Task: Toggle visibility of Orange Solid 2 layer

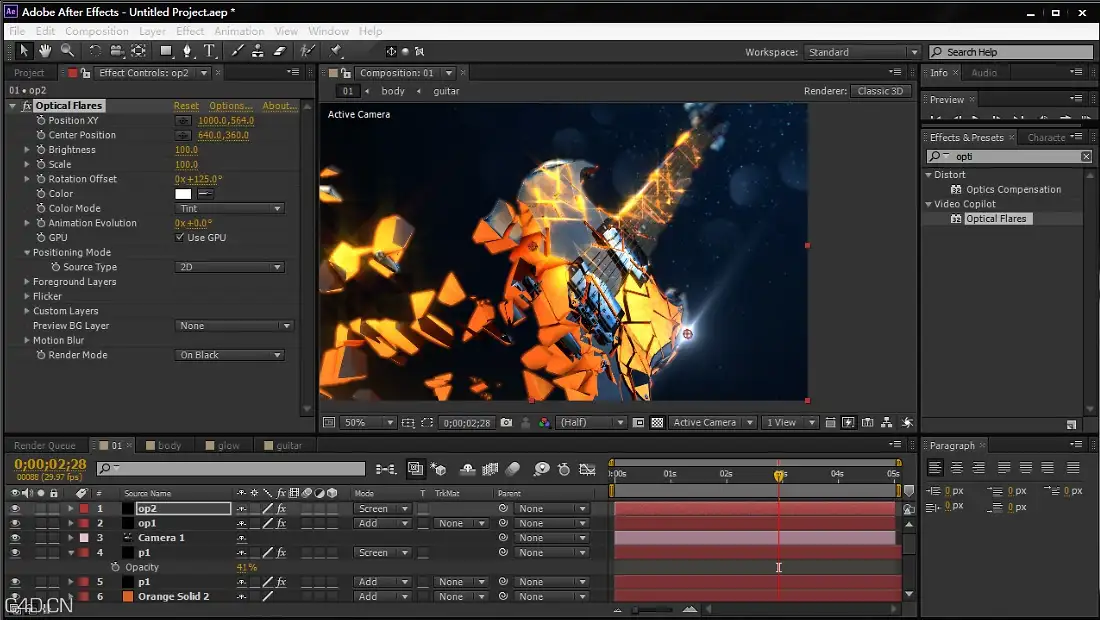Action: point(15,597)
